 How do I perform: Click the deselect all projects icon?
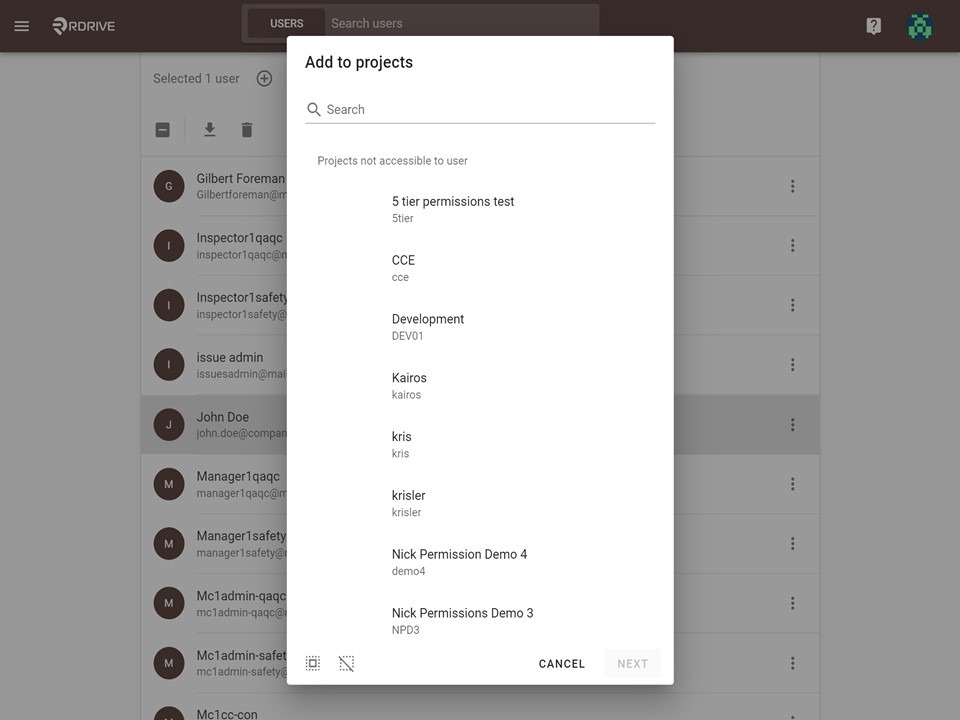[x=347, y=663]
